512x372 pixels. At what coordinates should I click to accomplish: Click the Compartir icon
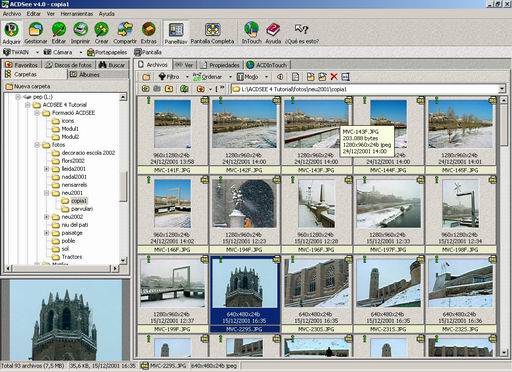[125, 33]
